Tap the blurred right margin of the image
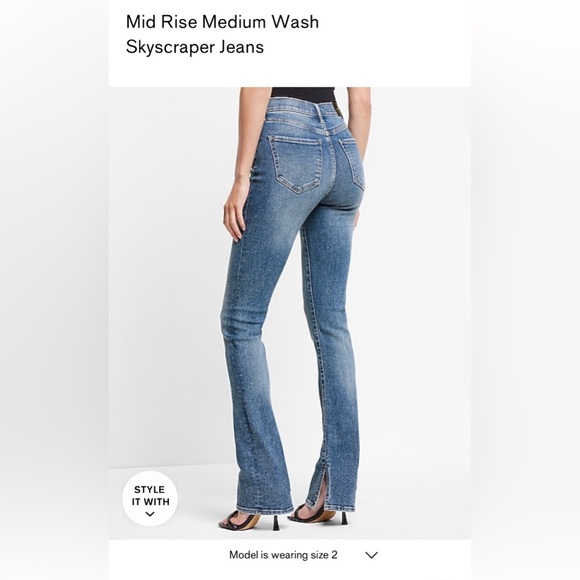 pyautogui.click(x=526, y=290)
